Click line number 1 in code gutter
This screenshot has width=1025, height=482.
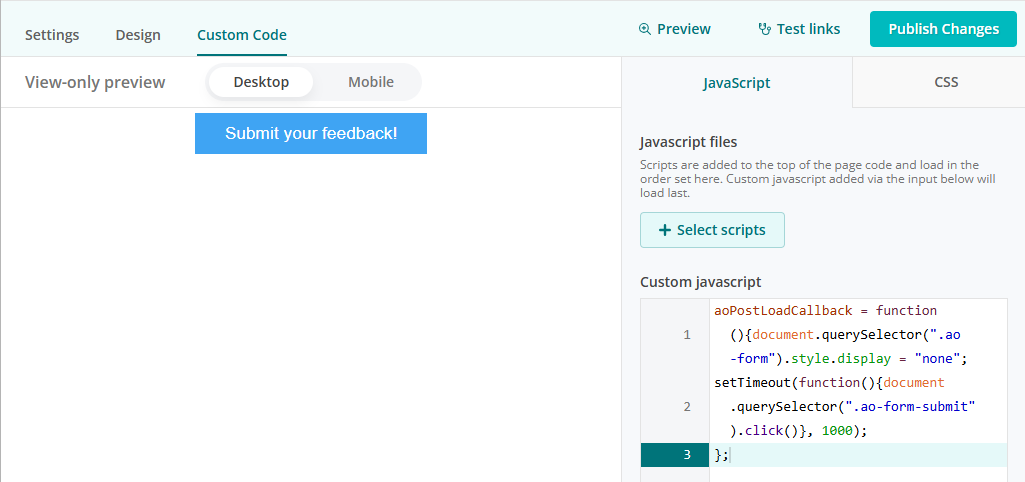click(686, 335)
